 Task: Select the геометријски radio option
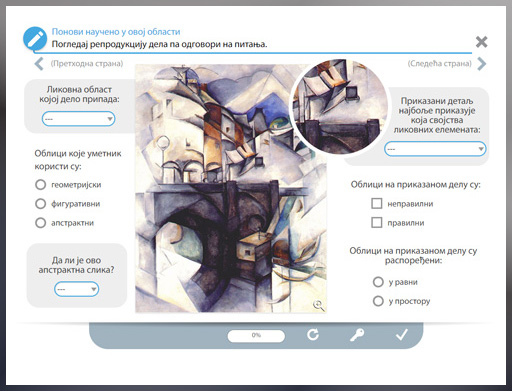[x=40, y=184]
